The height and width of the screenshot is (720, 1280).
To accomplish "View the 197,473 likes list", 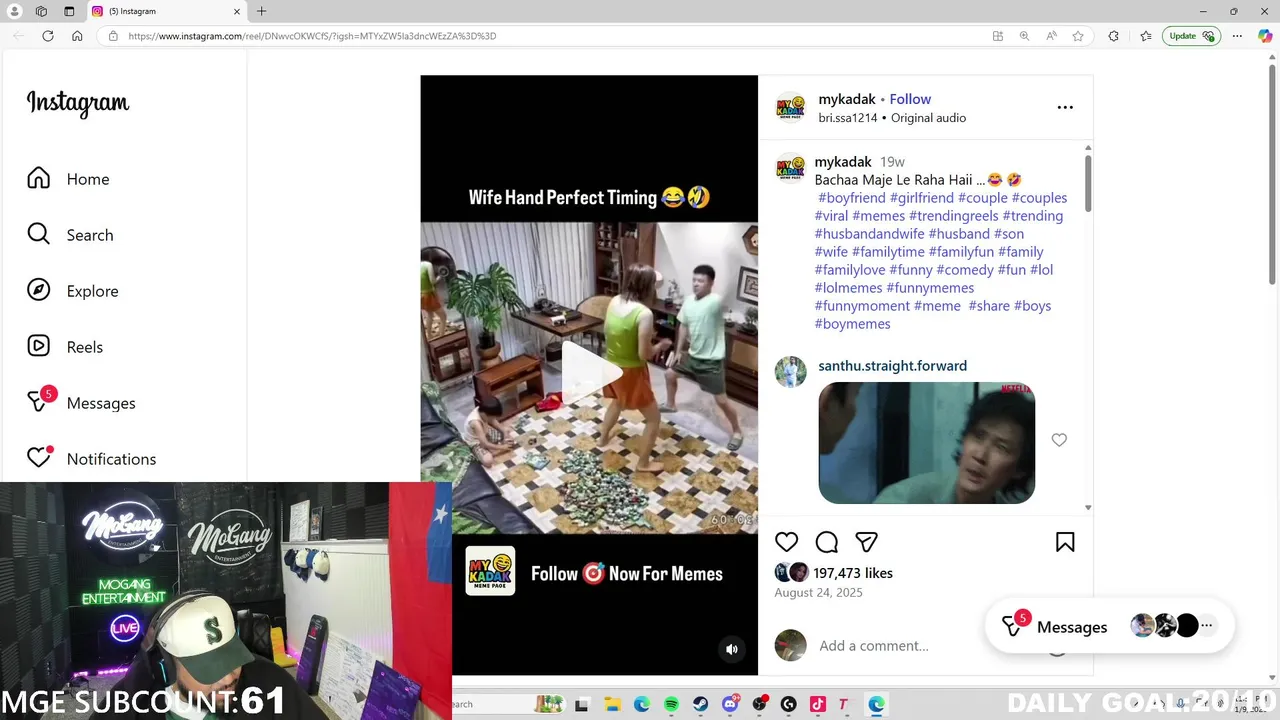I will [852, 573].
